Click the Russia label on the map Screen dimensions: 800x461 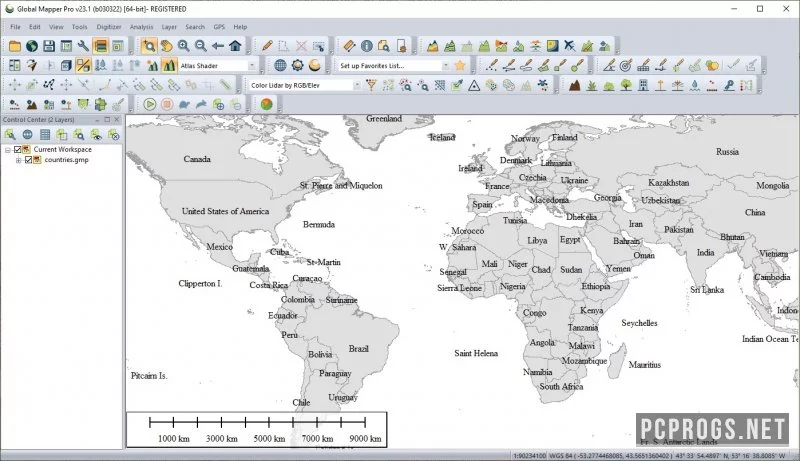(727, 151)
